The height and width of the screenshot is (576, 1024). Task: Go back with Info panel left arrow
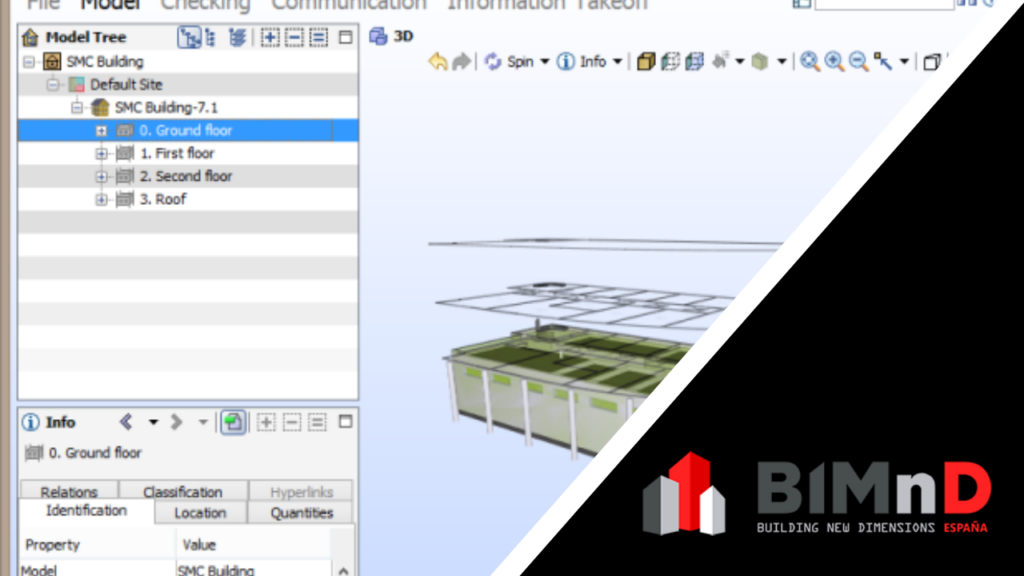point(126,422)
